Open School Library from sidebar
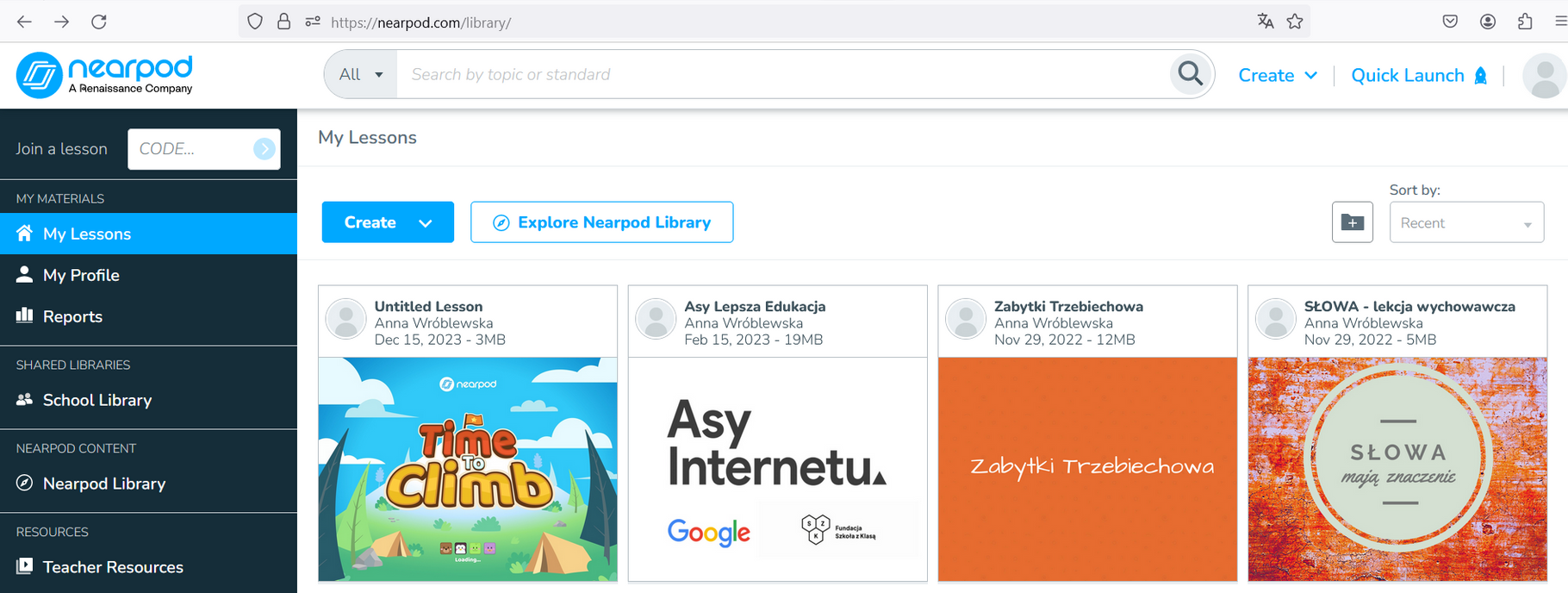This screenshot has height=593, width=1568. pos(96,400)
